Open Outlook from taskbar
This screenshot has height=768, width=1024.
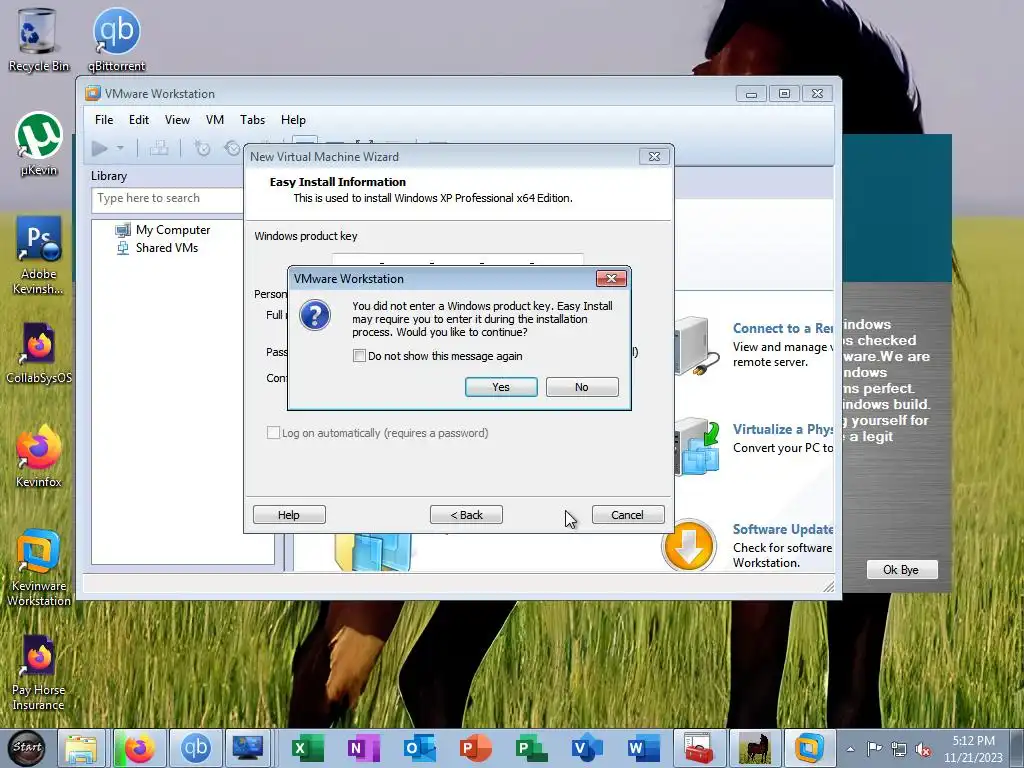click(419, 748)
